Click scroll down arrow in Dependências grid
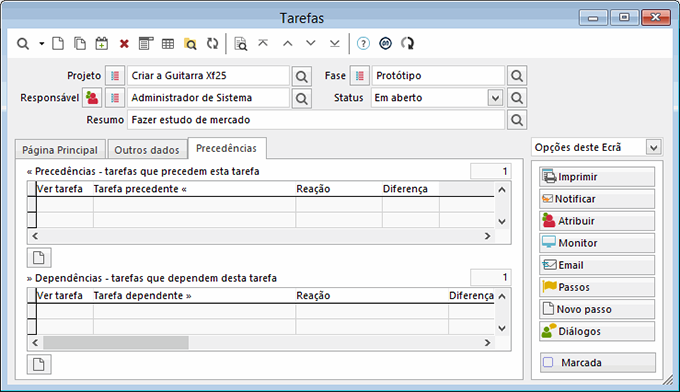This screenshot has height=392, width=680. tap(502, 328)
